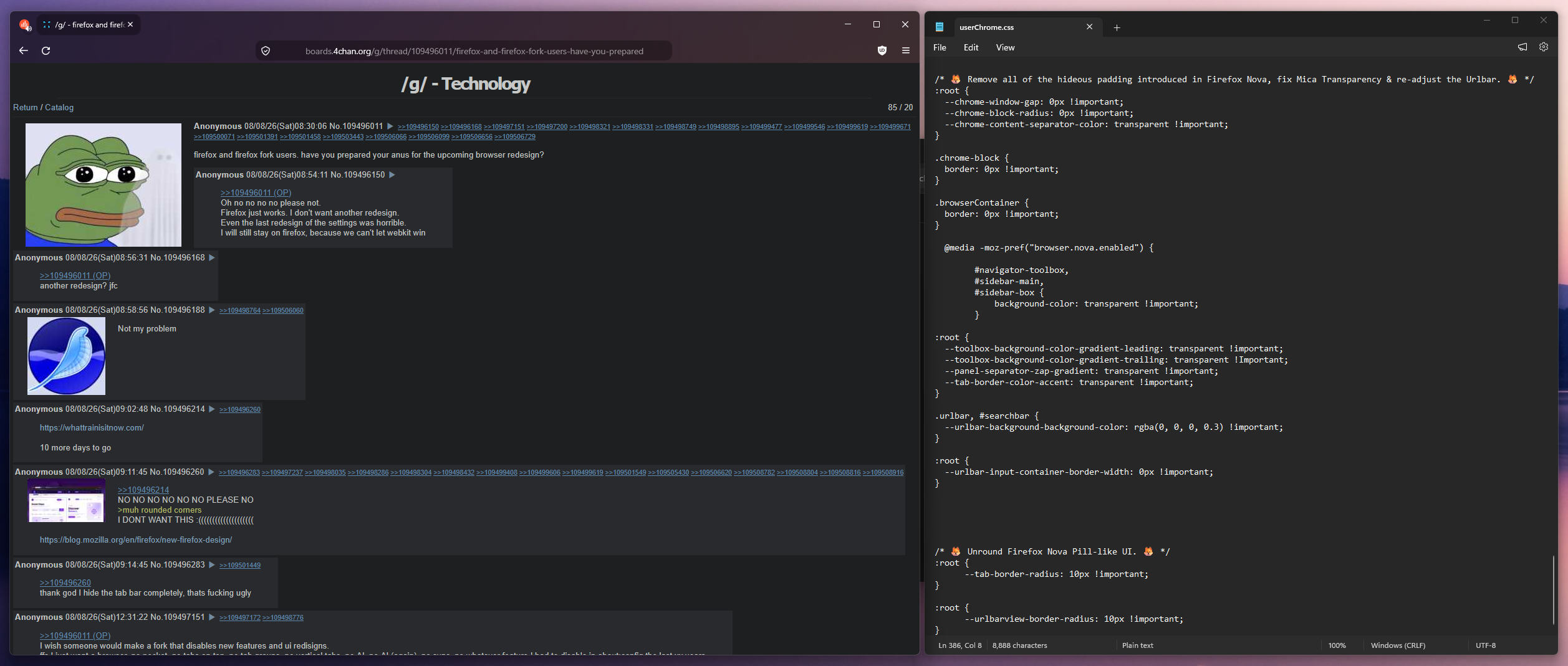Click the OP quote link above 'Oh no no no'
This screenshot has height=666, width=1568.
[x=256, y=193]
